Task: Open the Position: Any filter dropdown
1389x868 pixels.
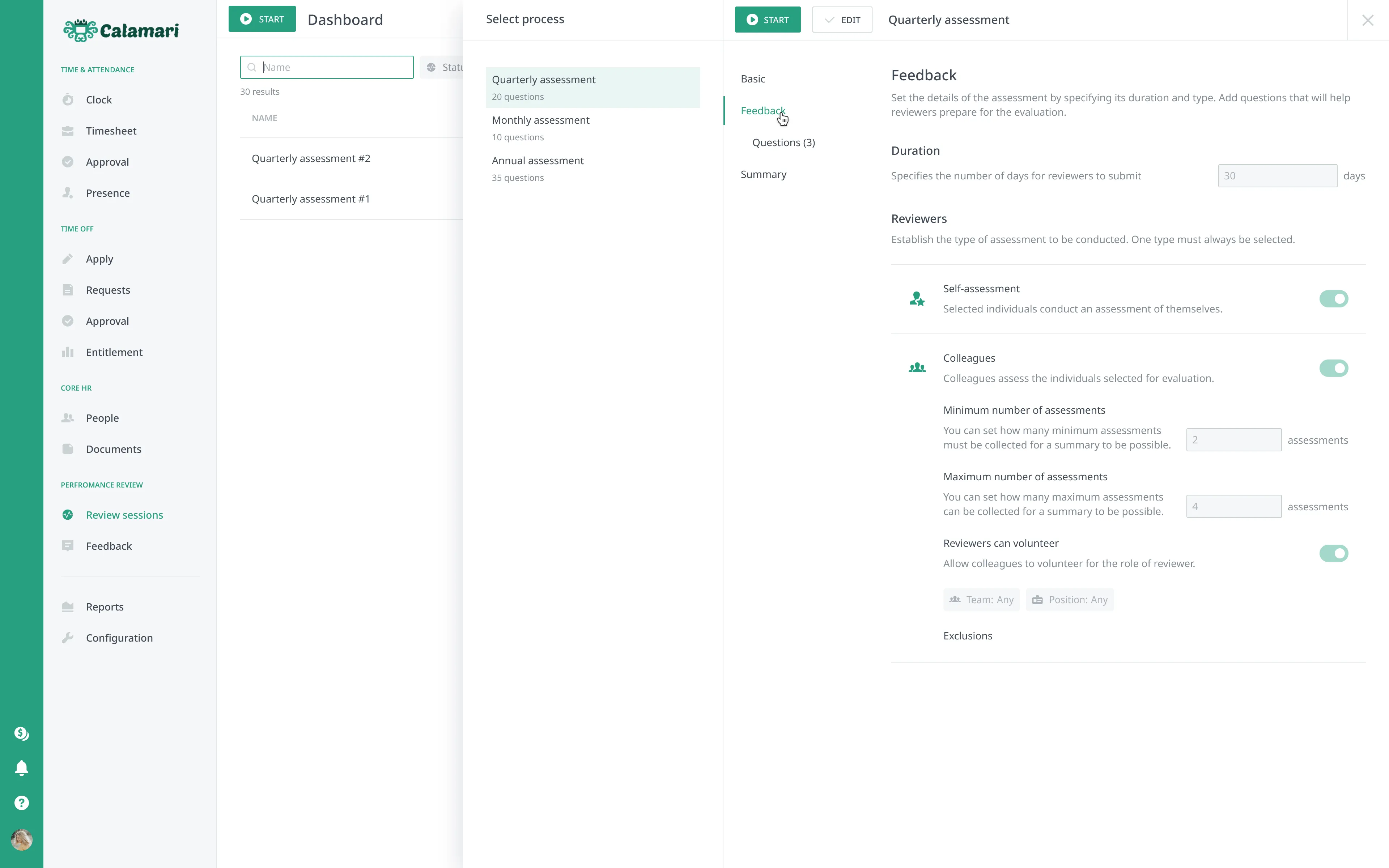Action: (x=1069, y=600)
